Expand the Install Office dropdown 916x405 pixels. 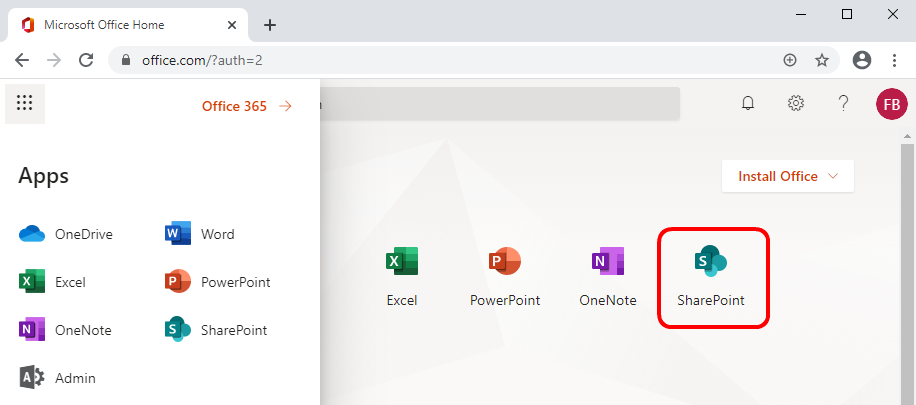tap(788, 176)
